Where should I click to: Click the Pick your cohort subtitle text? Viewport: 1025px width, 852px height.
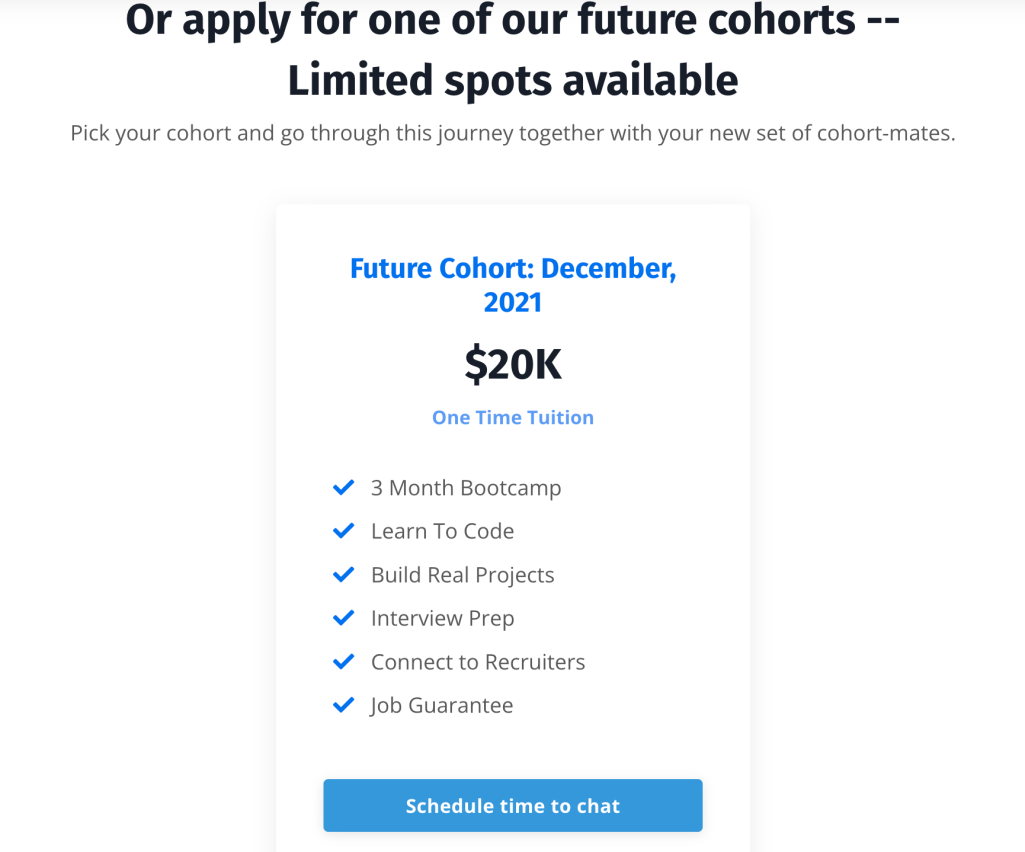512,133
